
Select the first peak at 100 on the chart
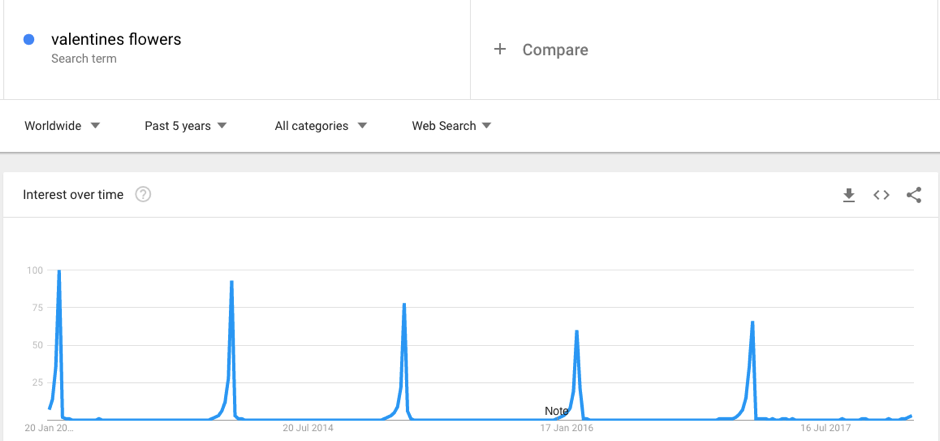[59, 271]
